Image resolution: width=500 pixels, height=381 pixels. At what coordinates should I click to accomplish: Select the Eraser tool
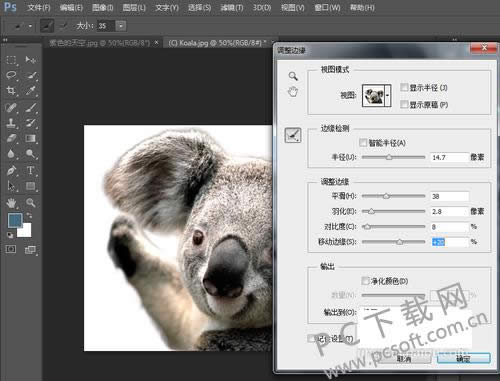point(11,138)
